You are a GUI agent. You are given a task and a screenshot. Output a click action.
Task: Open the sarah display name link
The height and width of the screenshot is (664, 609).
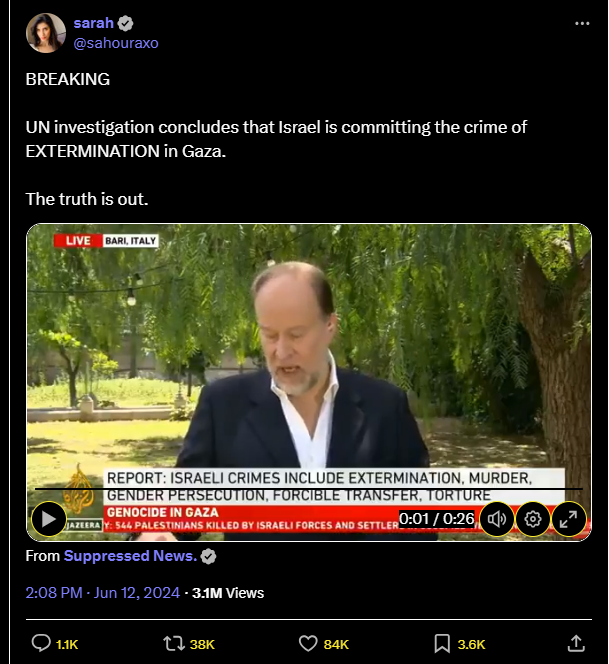tap(94, 23)
